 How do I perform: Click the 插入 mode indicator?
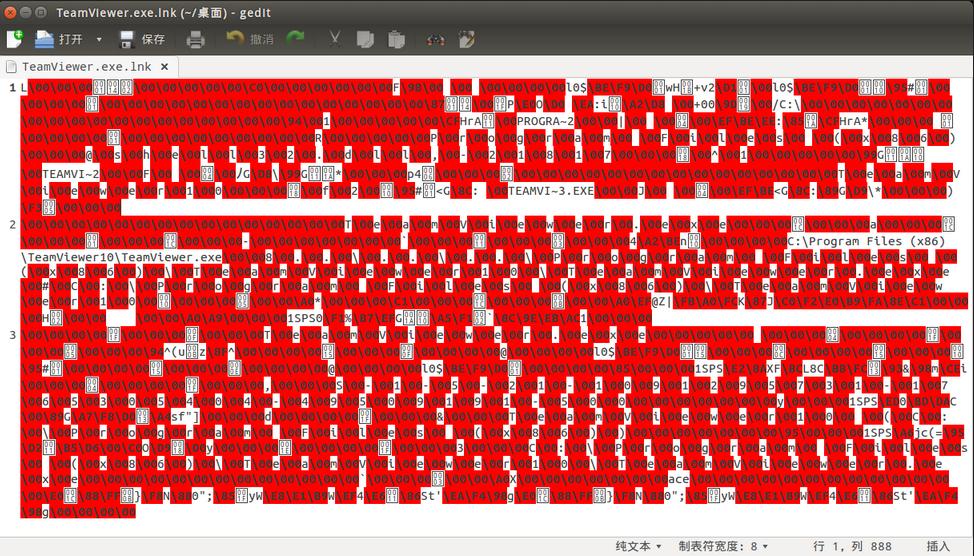[938, 546]
